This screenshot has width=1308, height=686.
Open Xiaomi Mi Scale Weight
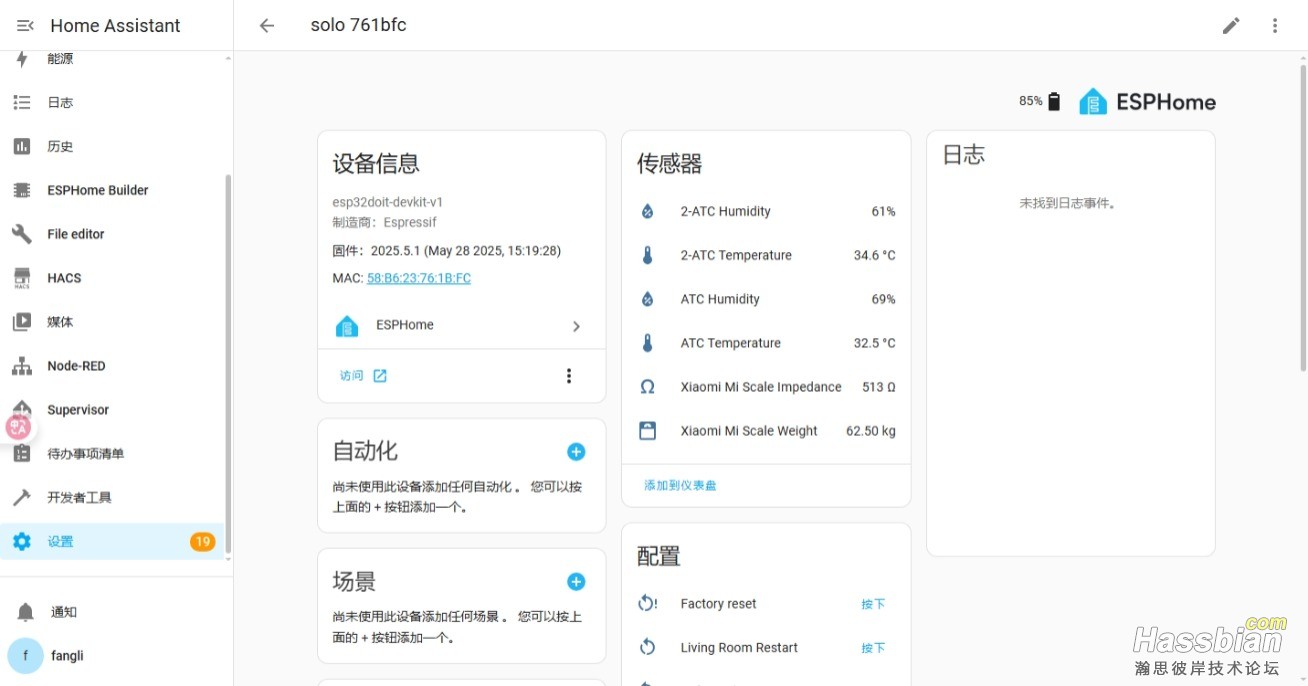(x=766, y=432)
